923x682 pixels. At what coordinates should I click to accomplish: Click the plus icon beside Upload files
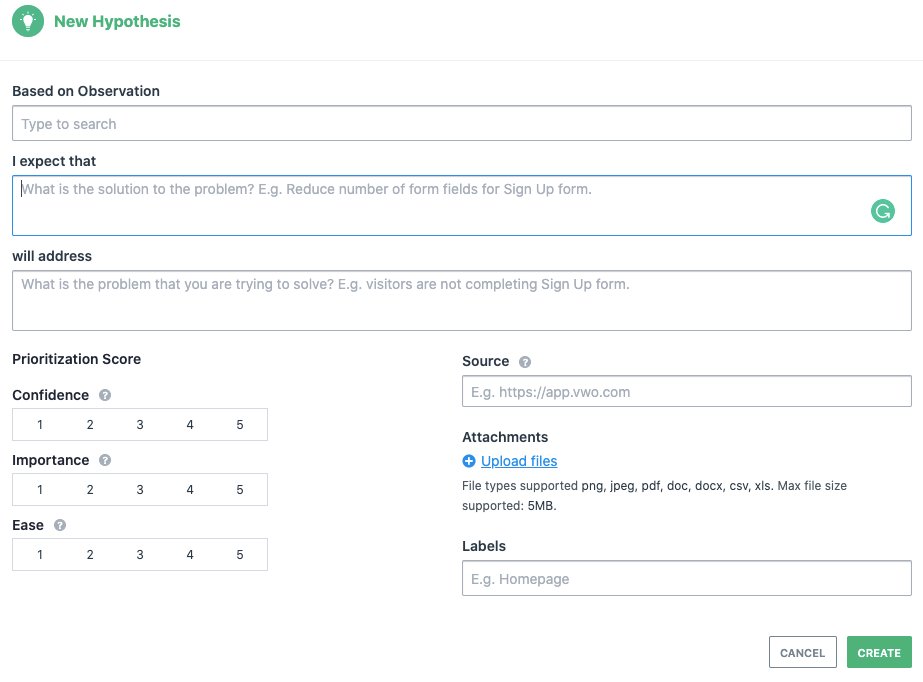[469, 461]
